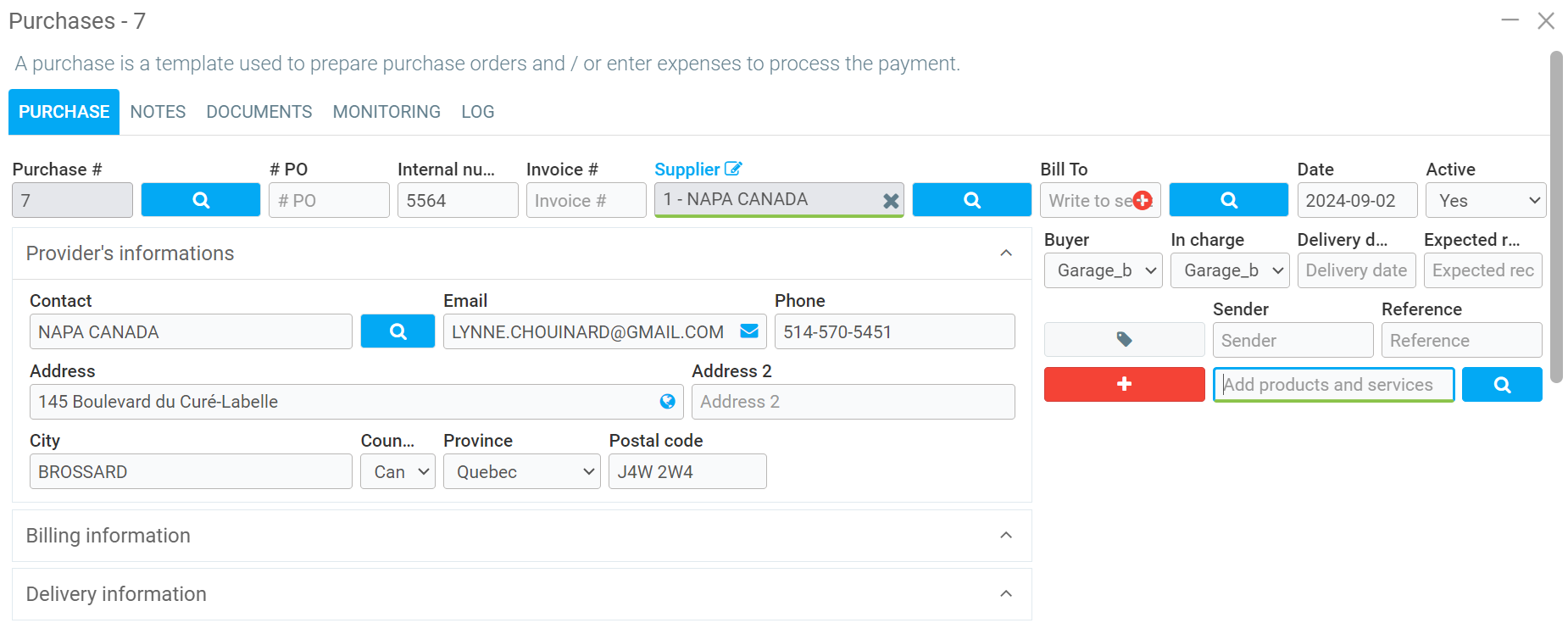Open the Buyer dropdown
This screenshot has height=623, width=1568.
(x=1103, y=270)
